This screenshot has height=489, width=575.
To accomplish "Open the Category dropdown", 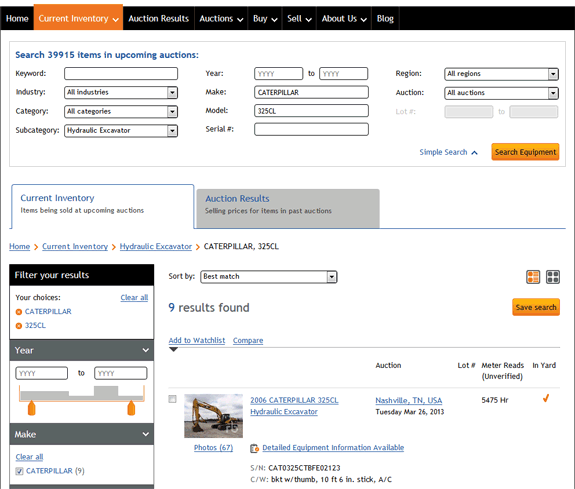I will [121, 112].
